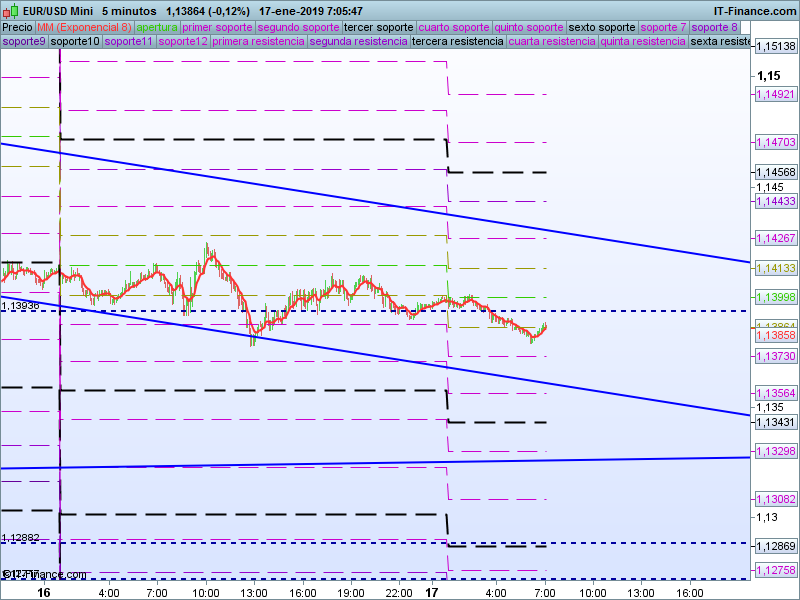This screenshot has height=600, width=800.
Task: Click the primer soporte legend label
Action: click(x=218, y=27)
